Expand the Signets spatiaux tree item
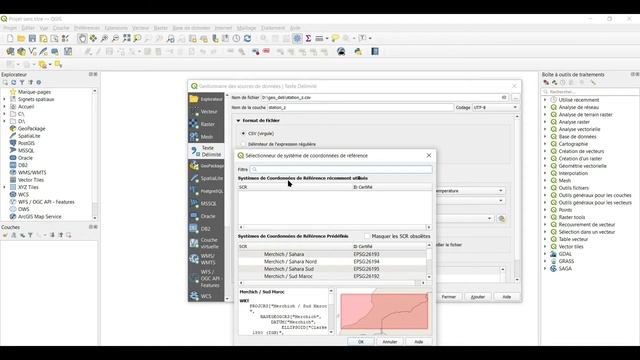640x360 pixels. [x=4, y=99]
